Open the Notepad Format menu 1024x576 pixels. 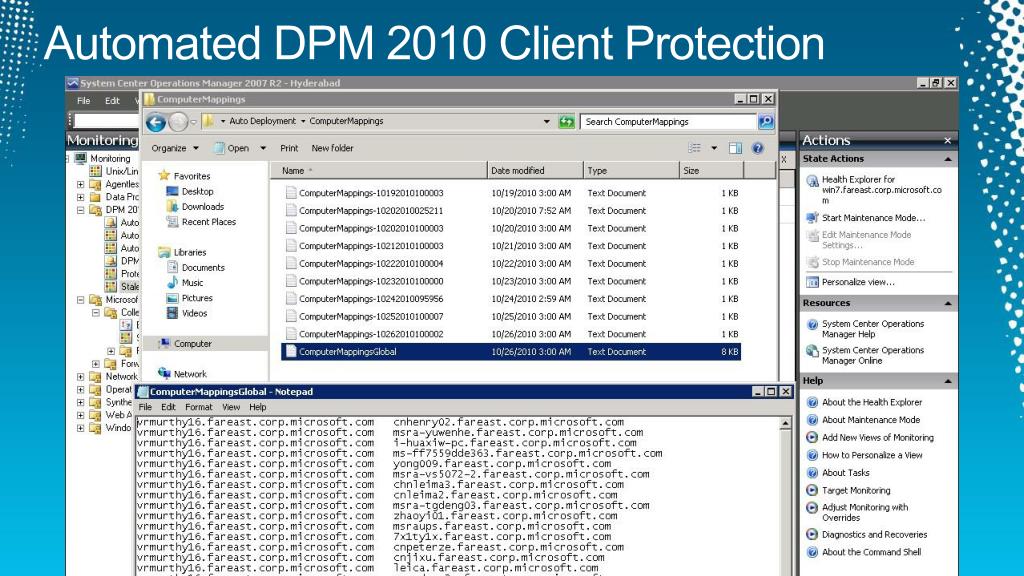199,407
